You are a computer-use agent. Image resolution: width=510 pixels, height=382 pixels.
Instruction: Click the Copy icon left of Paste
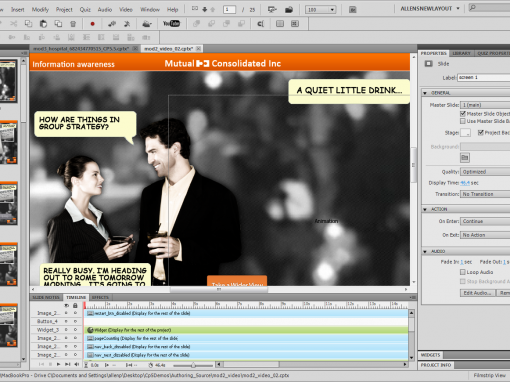pos(29,24)
